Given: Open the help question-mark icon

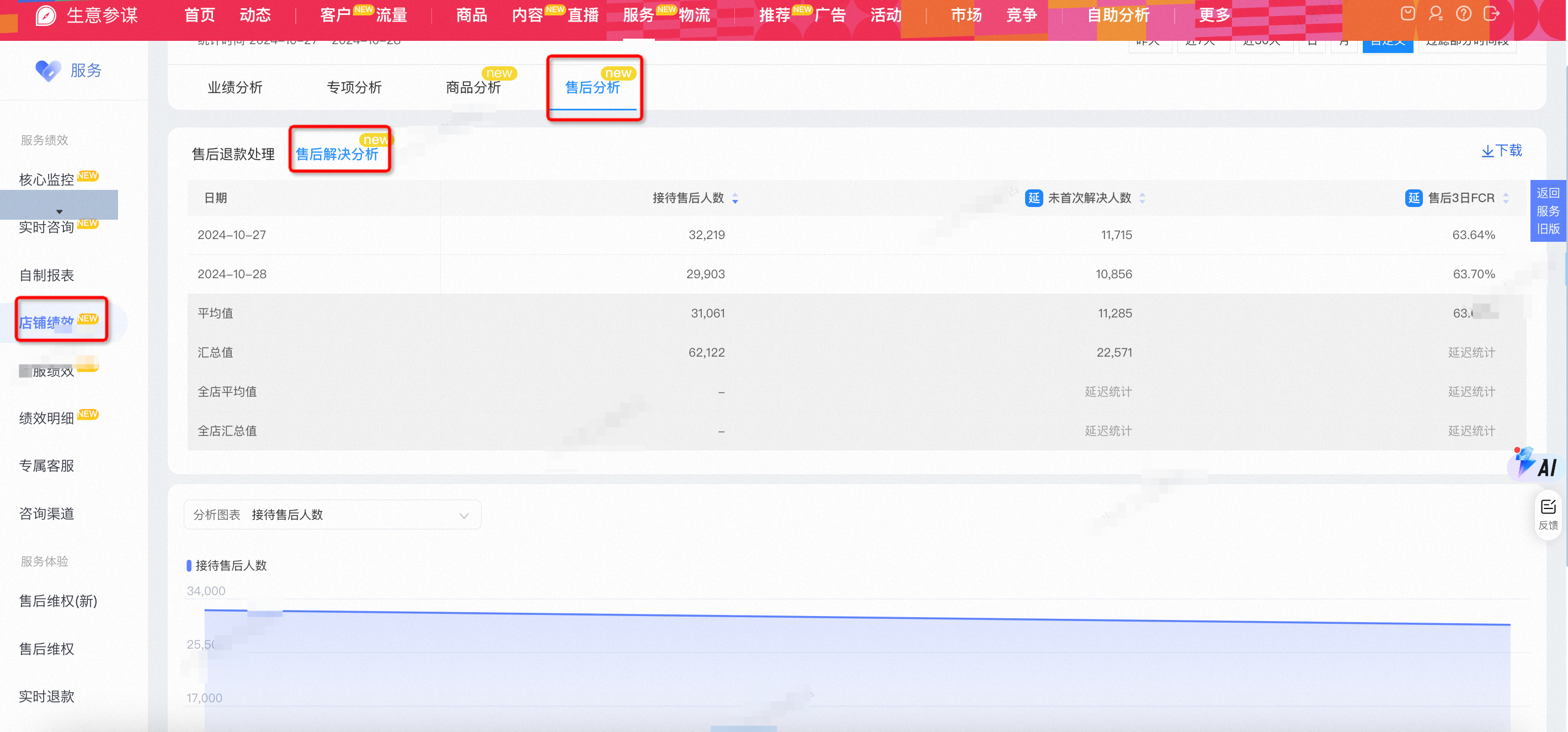Looking at the screenshot, I should (x=1463, y=13).
